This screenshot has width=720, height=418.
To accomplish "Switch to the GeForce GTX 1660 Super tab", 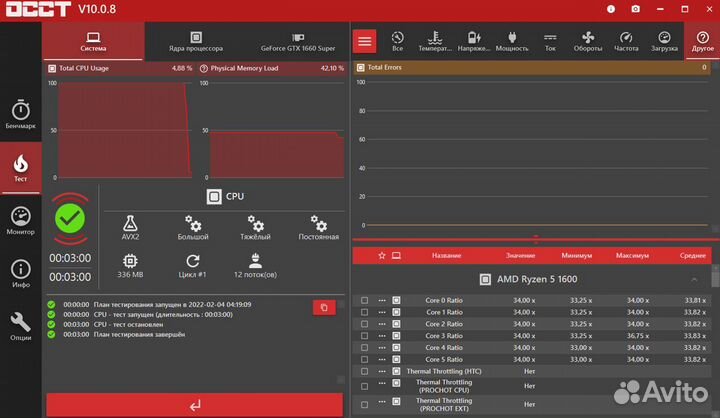I will click(298, 41).
